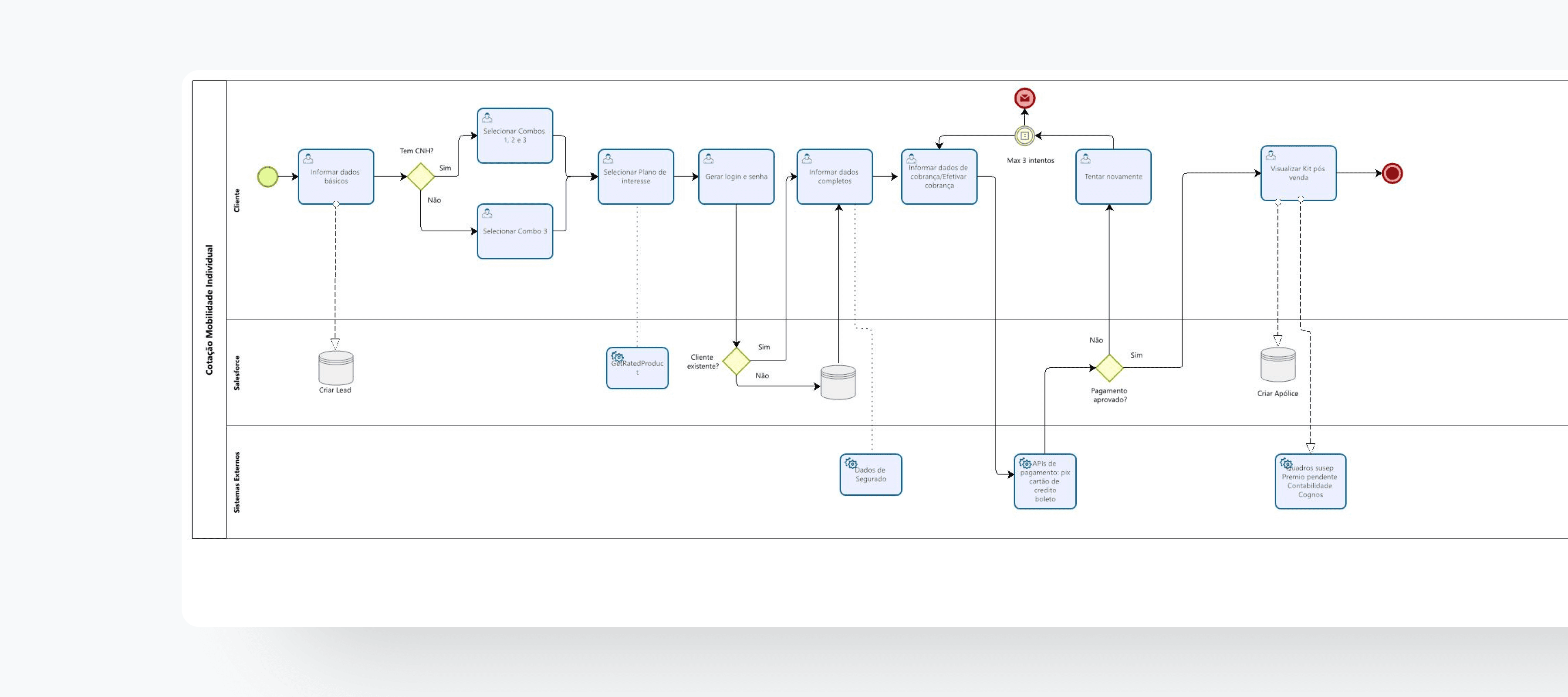Click the red end event circle

coord(1392,173)
